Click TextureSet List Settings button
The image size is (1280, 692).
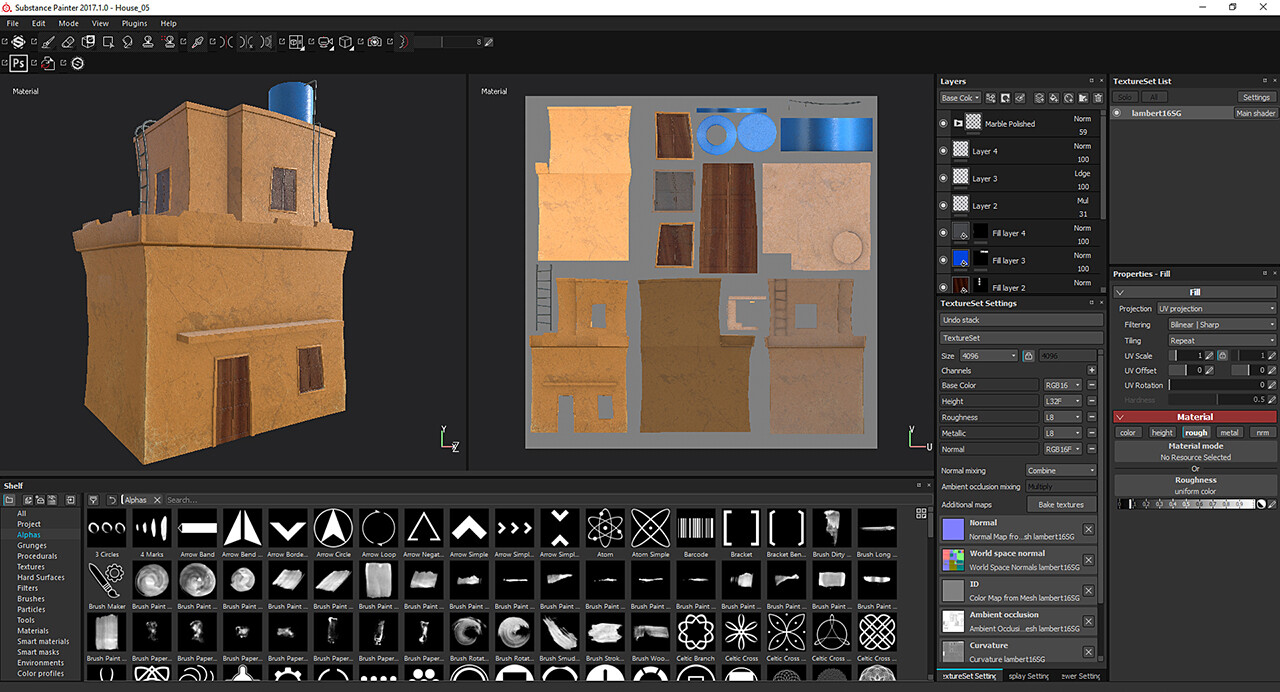[1256, 97]
